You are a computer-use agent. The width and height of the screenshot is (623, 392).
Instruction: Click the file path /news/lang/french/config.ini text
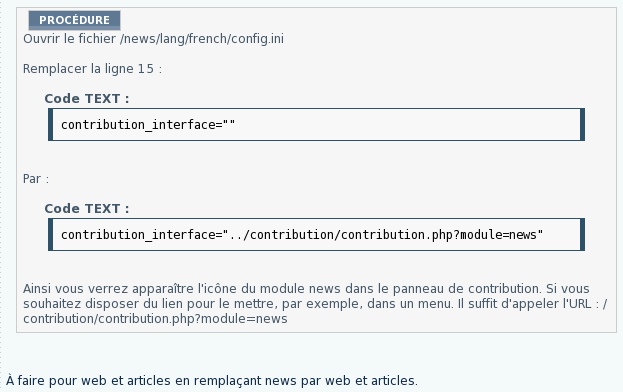202,39
